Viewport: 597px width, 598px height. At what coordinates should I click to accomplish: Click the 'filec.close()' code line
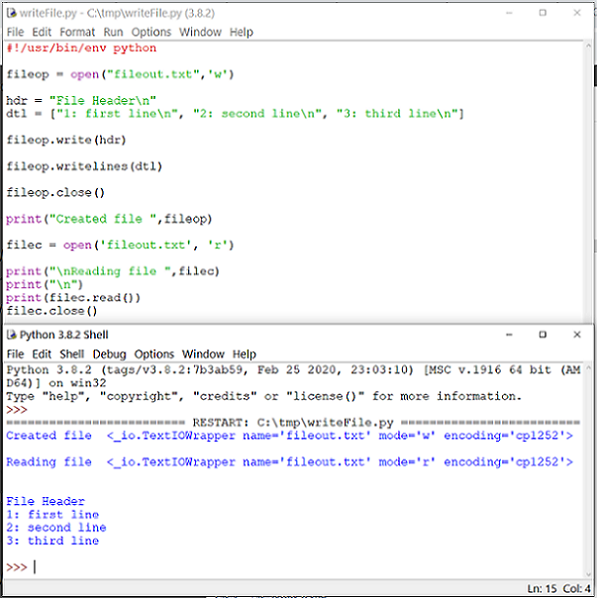coord(52,311)
